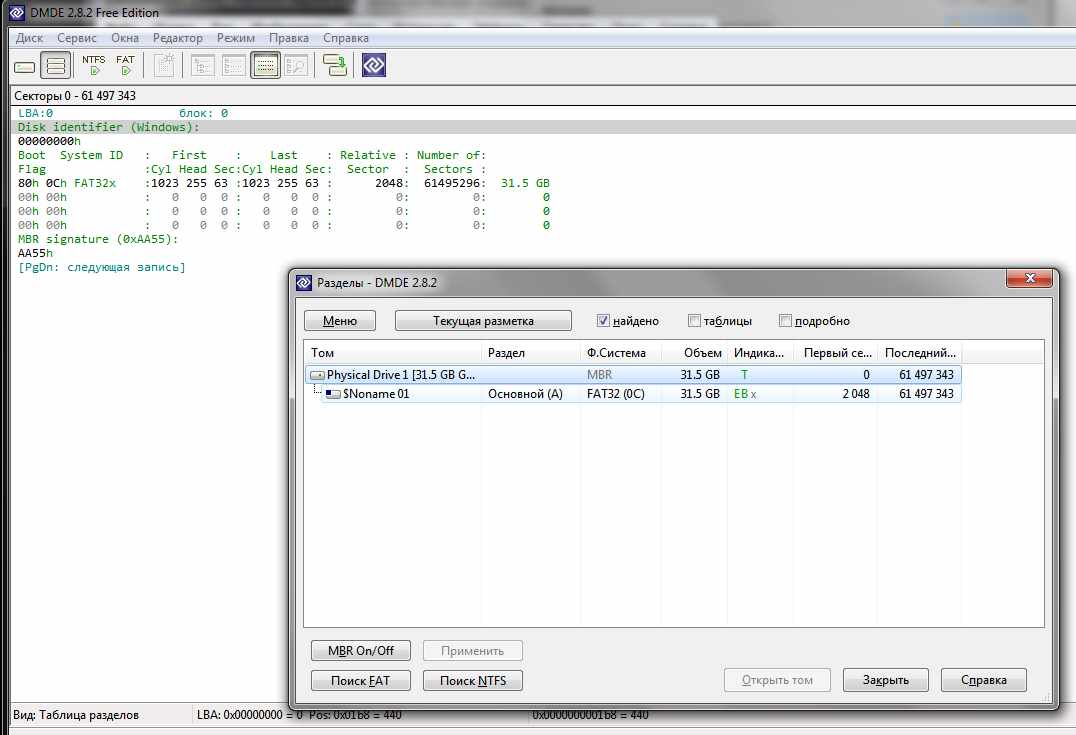Enable the "подробно" checkbox
1076x735 pixels.
[785, 321]
